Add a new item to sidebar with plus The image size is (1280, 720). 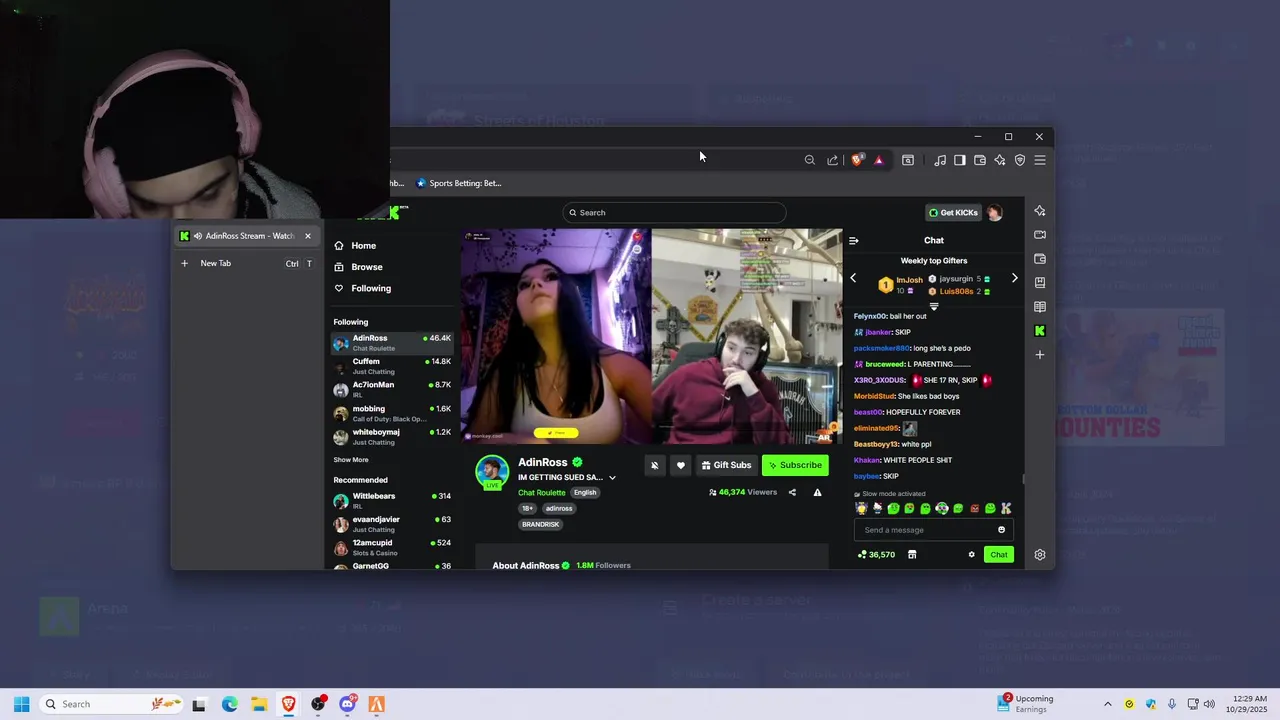[1040, 355]
